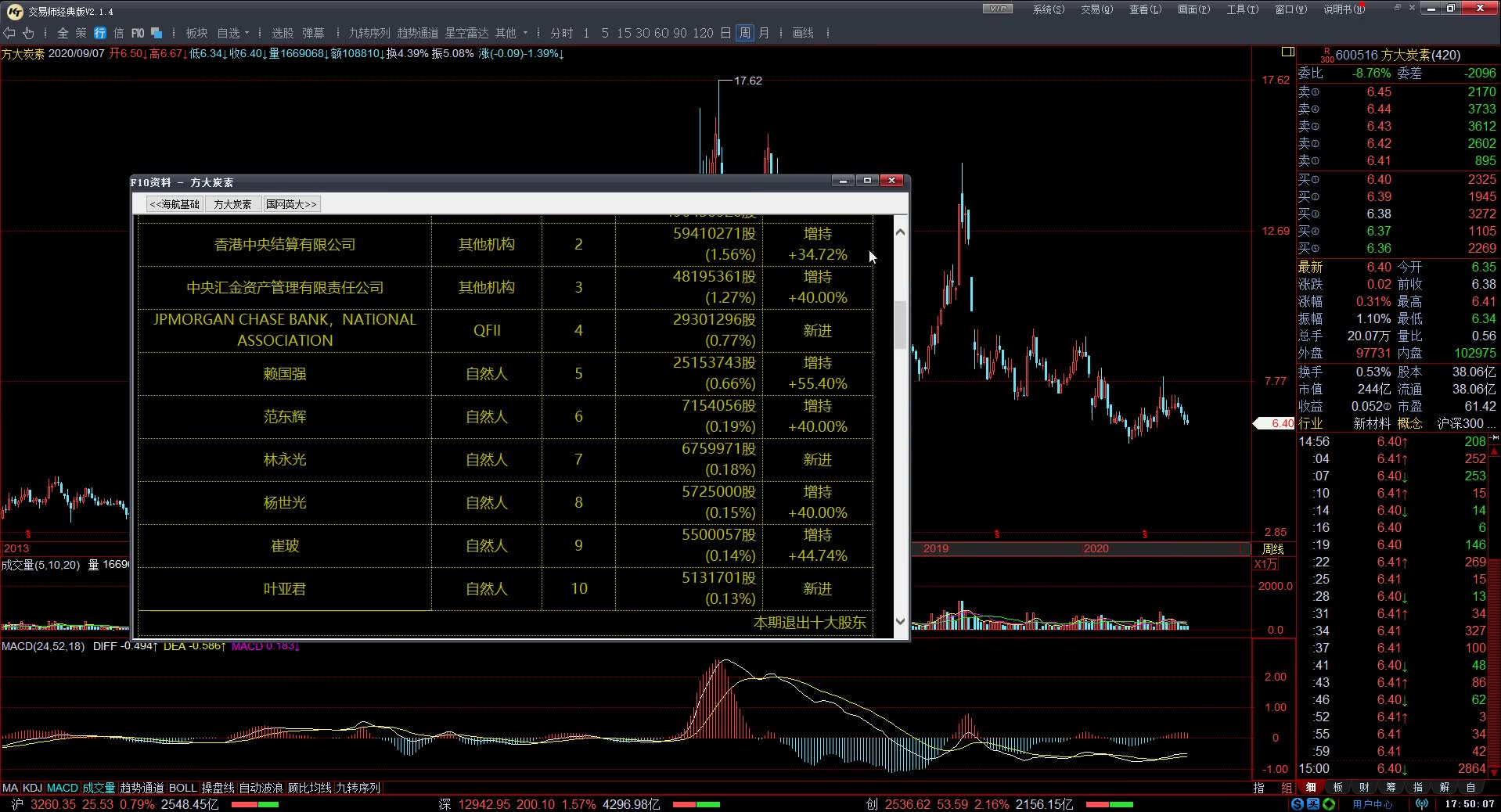The width and height of the screenshot is (1501, 812).
Task: Click 选股 in the toolbar
Action: click(283, 33)
